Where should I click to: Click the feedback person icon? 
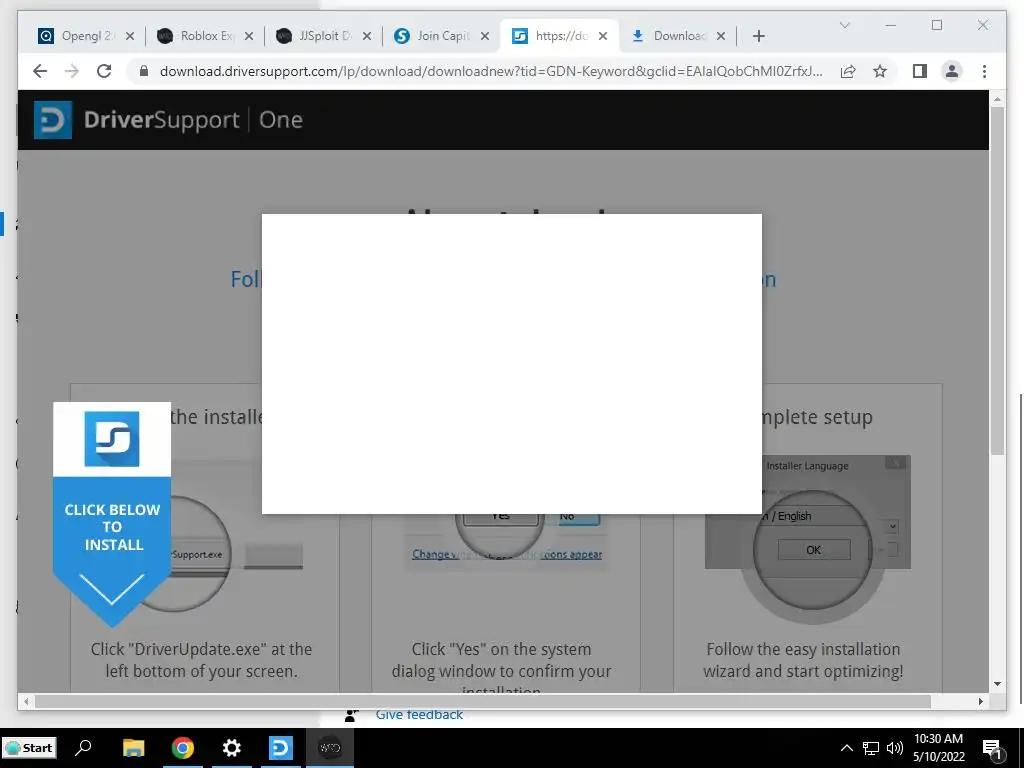coord(351,716)
